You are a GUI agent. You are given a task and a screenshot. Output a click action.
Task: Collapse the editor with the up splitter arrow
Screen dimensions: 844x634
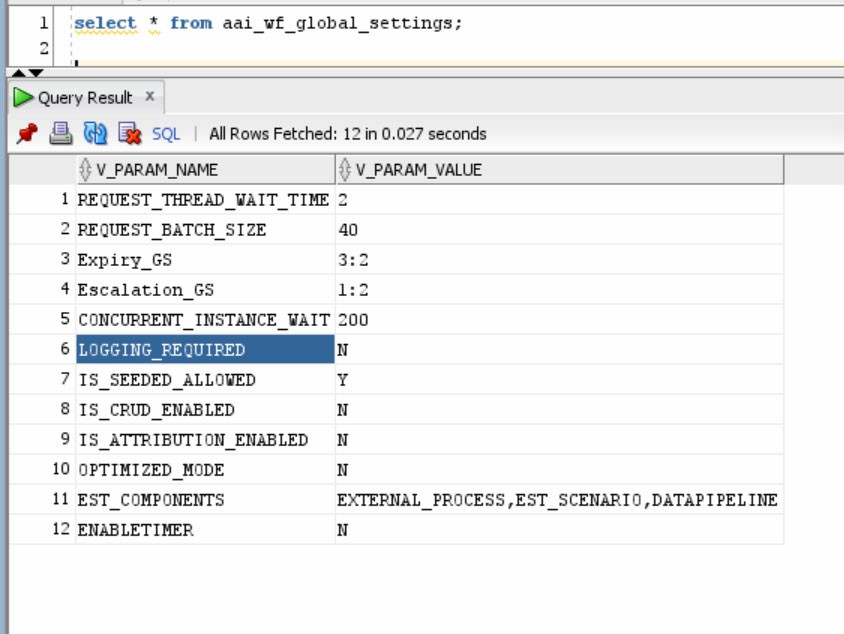(17, 74)
